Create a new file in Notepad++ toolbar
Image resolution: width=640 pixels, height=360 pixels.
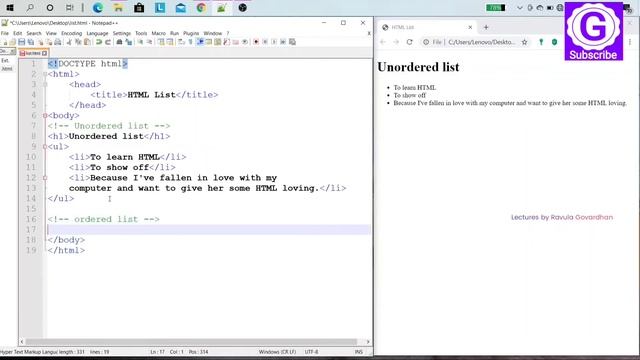pyautogui.click(x=4, y=42)
